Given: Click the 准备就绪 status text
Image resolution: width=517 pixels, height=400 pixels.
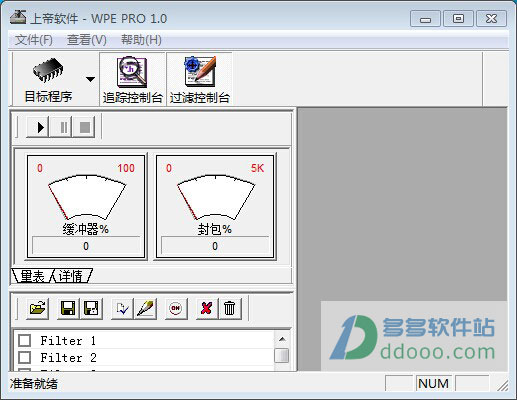Looking at the screenshot, I should coord(33,384).
